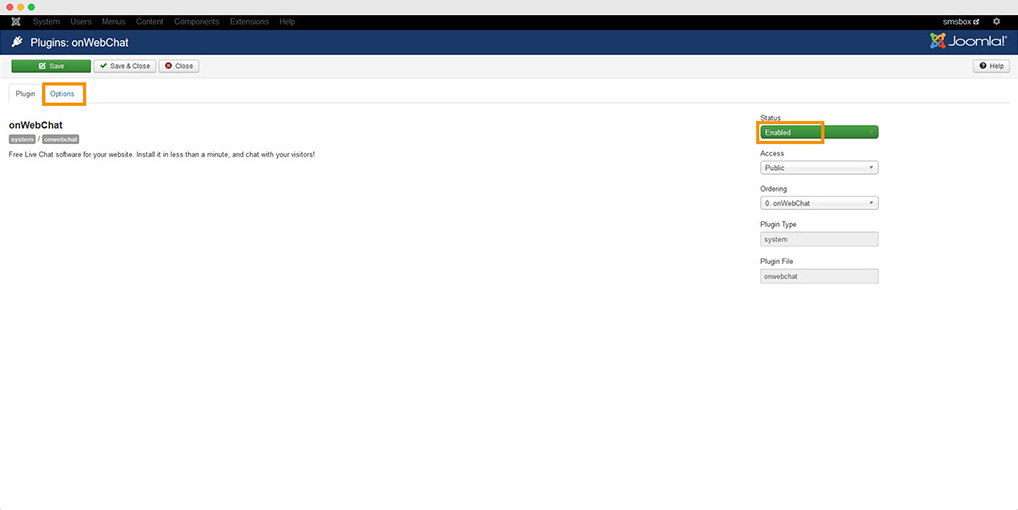
Task: Expand the Ordering dropdown
Action: 818,203
